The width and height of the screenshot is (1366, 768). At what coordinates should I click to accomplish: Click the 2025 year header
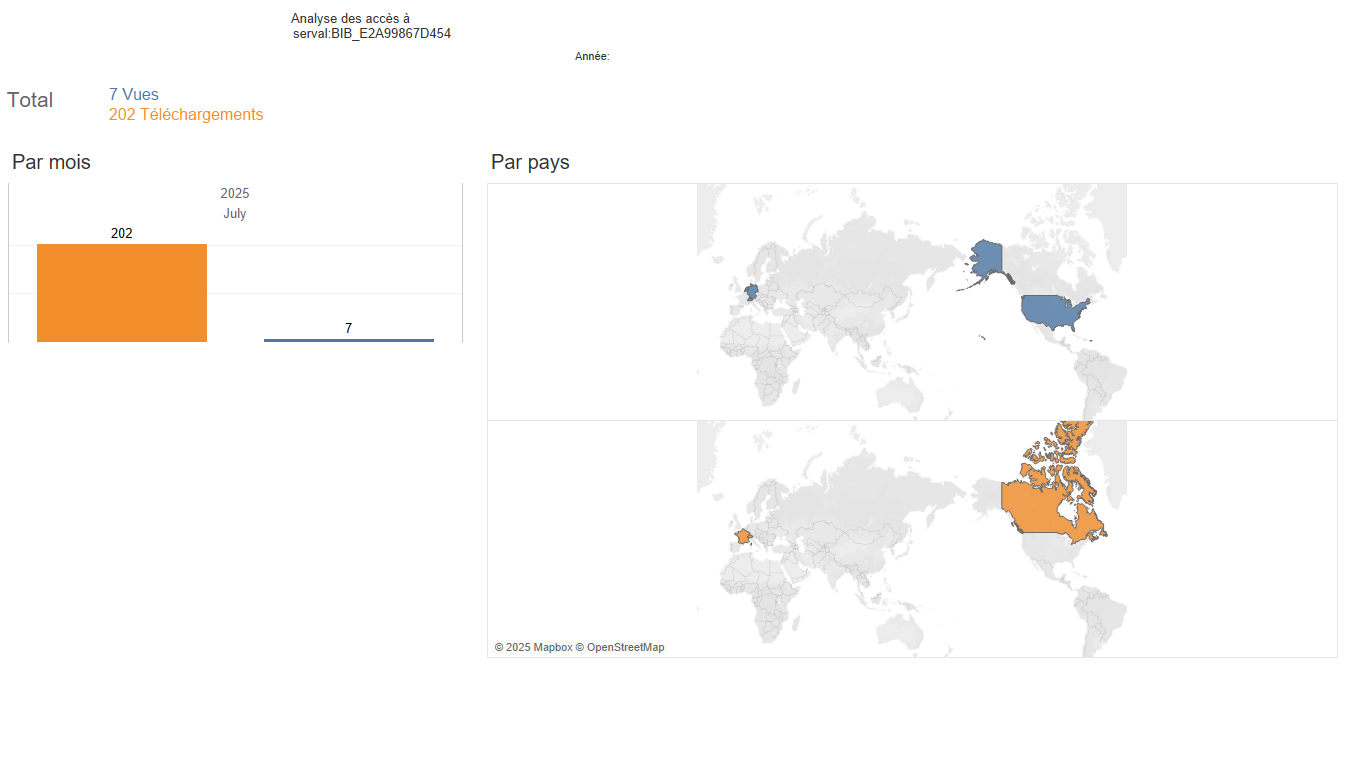(x=235, y=193)
